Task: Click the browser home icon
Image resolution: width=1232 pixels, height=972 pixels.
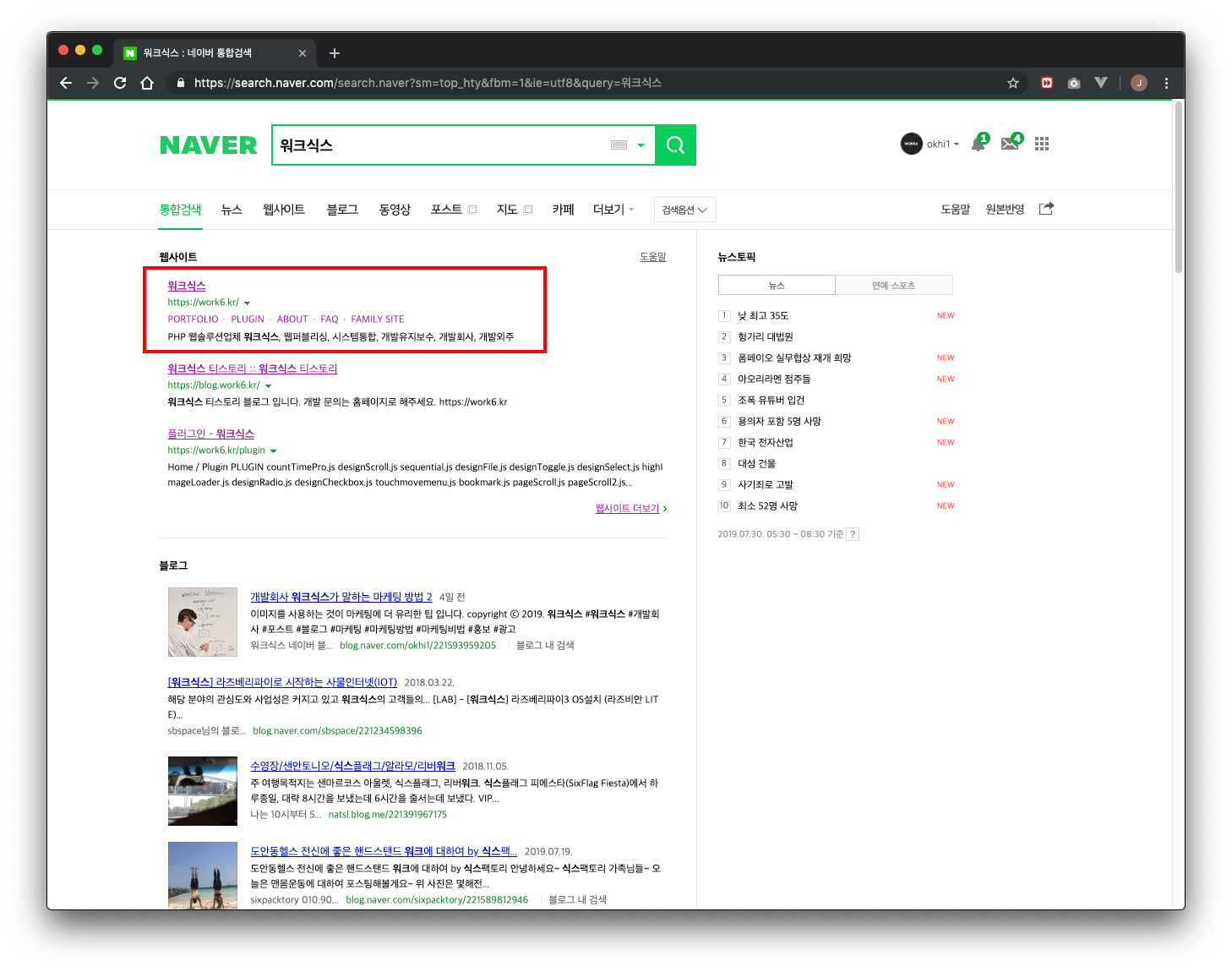Action: 147,83
